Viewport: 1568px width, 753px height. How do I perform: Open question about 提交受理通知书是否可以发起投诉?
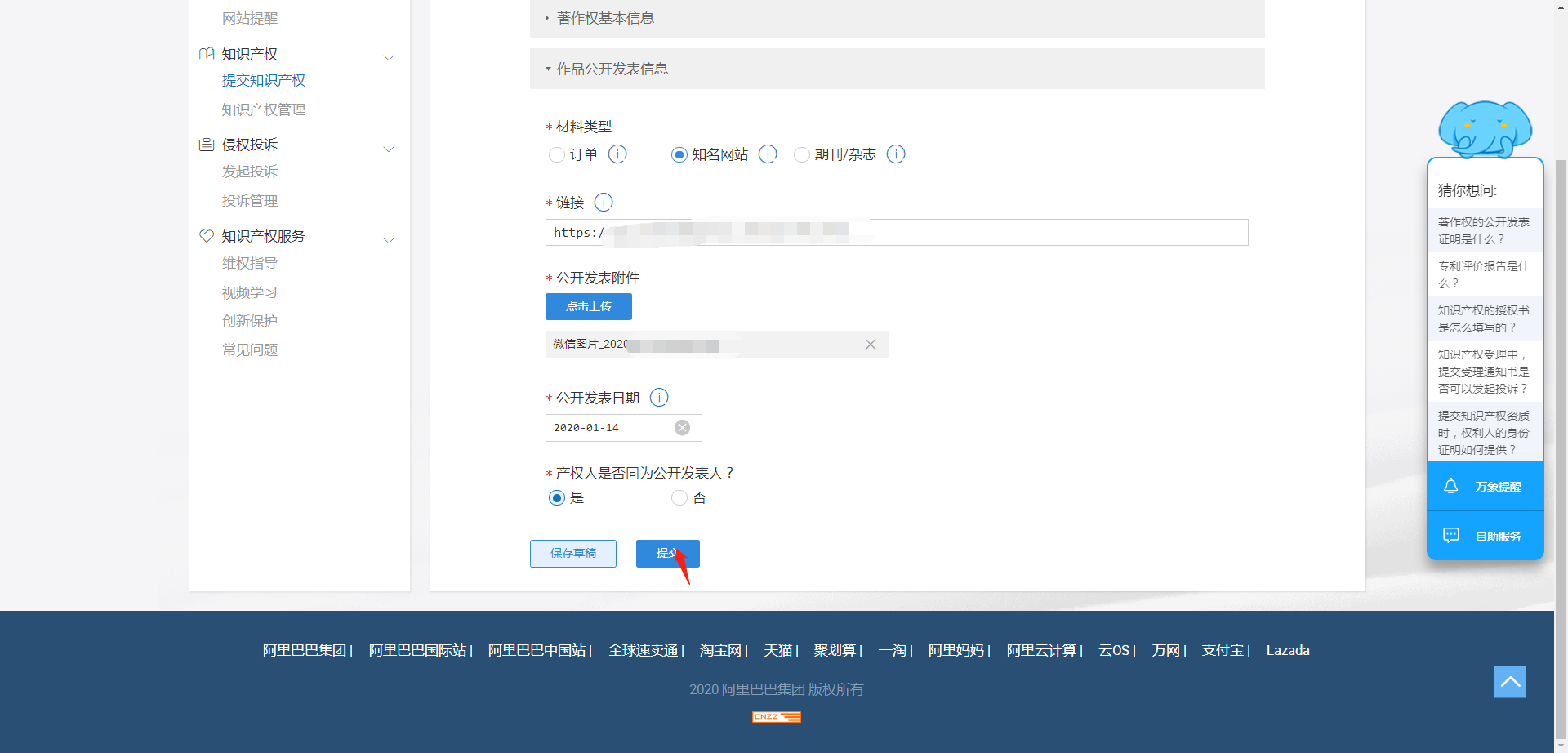(1486, 372)
